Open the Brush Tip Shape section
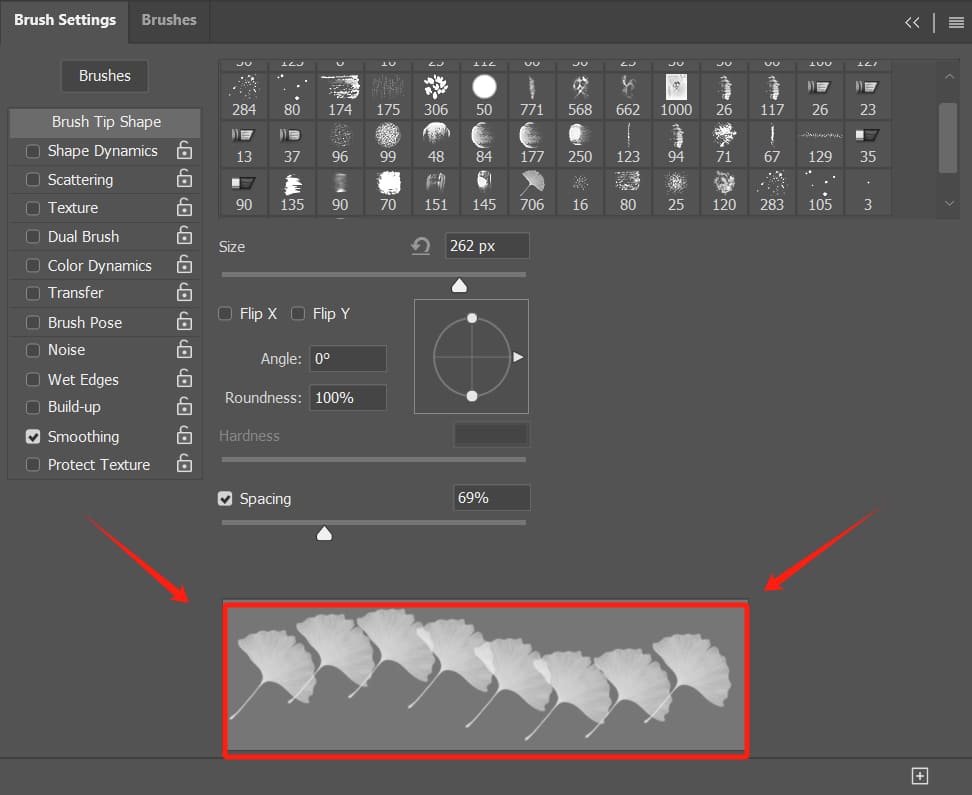Viewport: 972px width, 795px height. coord(106,122)
